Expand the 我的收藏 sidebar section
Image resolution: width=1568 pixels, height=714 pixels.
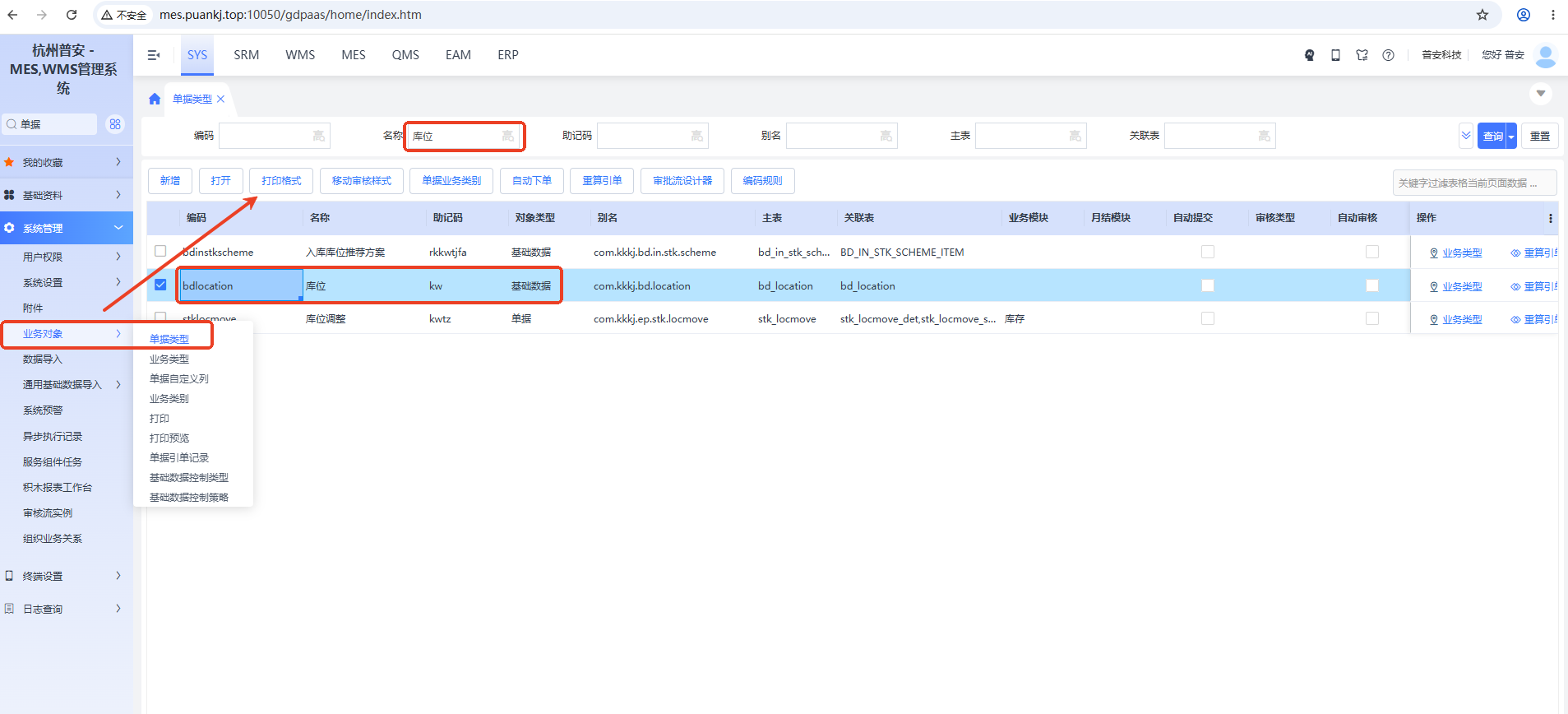66,162
